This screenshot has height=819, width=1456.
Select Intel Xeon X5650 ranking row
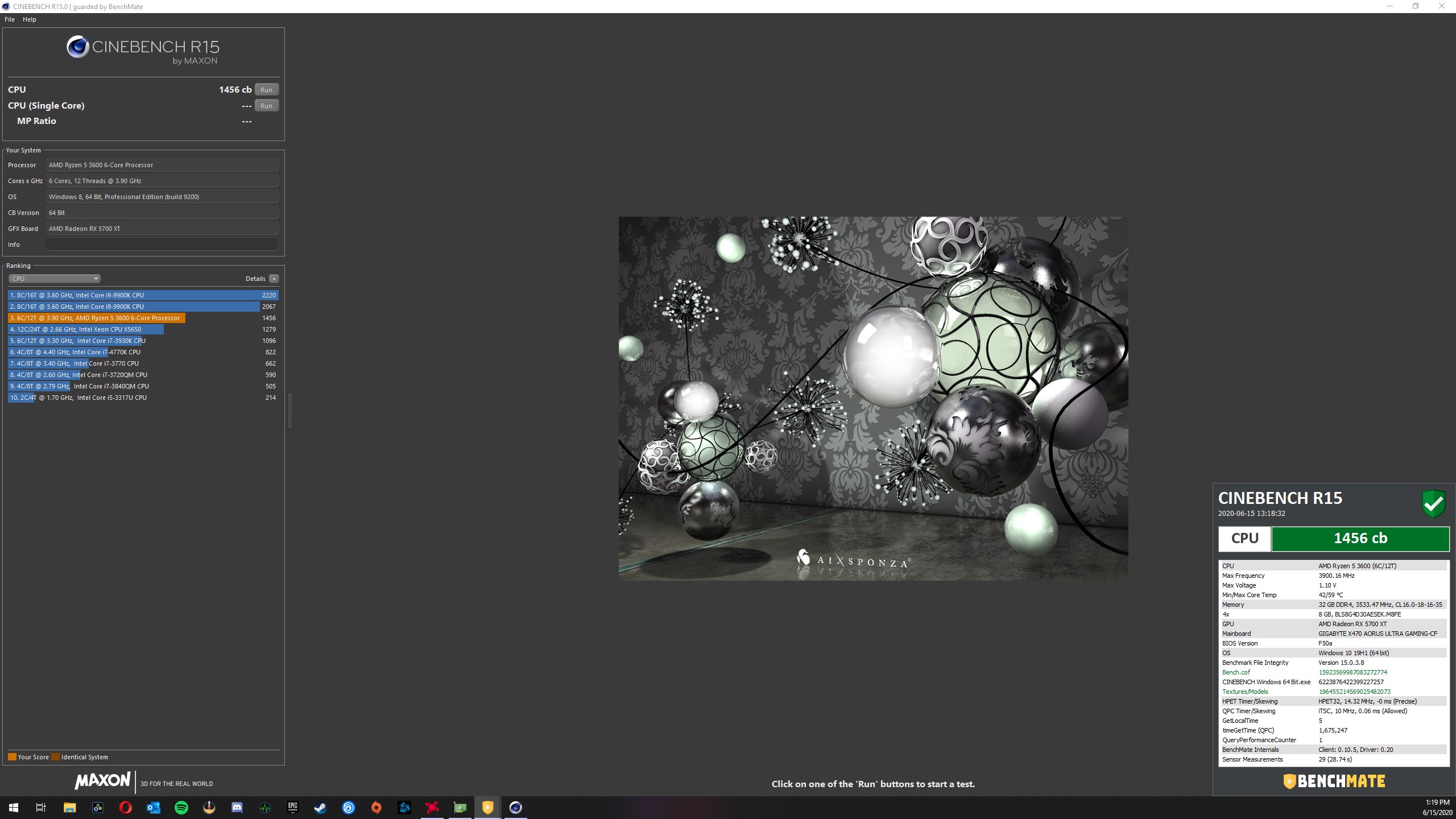click(143, 329)
